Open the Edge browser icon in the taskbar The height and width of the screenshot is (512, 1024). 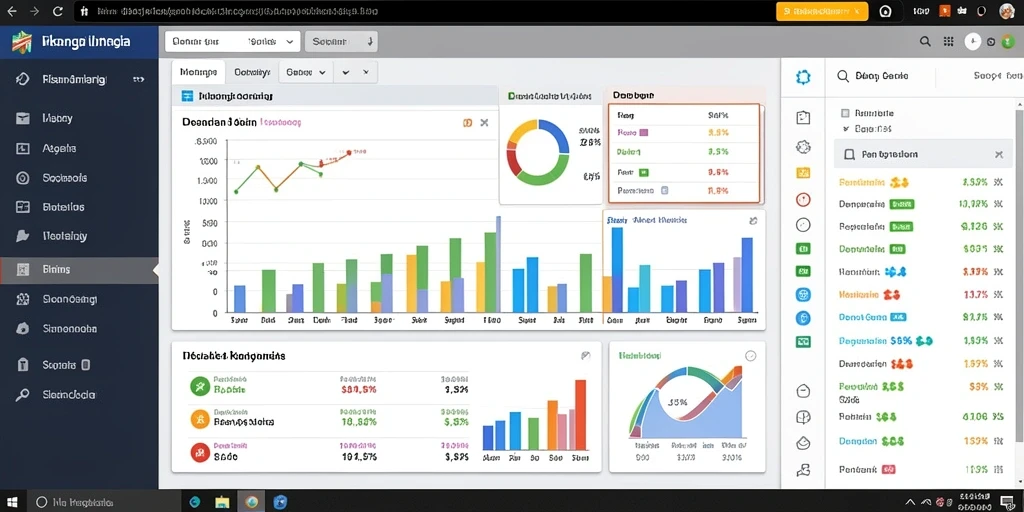[x=195, y=502]
